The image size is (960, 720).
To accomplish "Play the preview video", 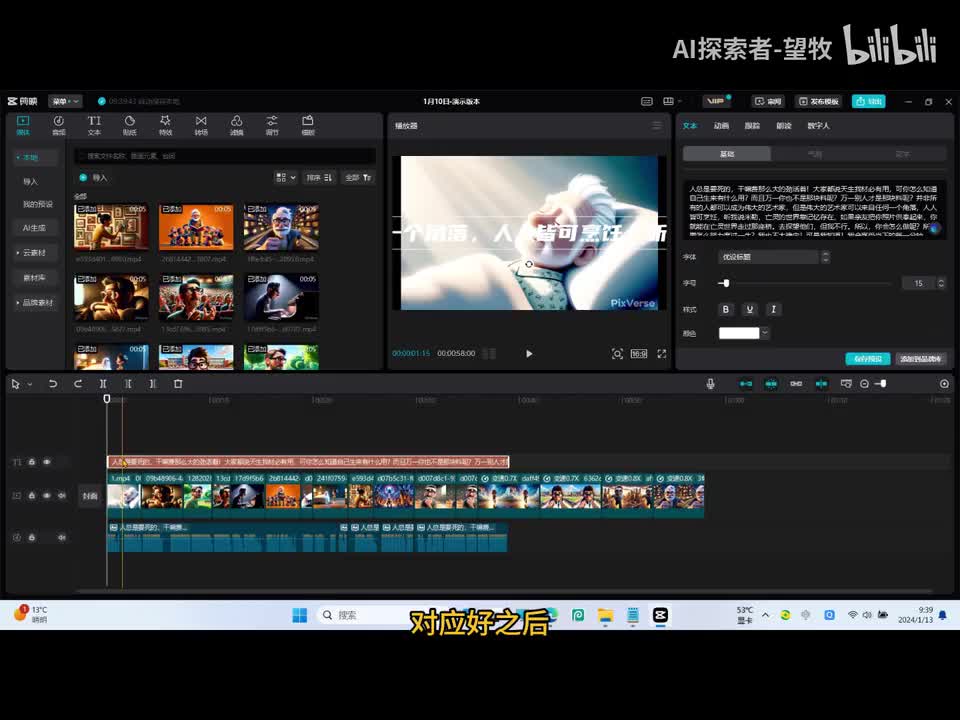I will coord(529,354).
